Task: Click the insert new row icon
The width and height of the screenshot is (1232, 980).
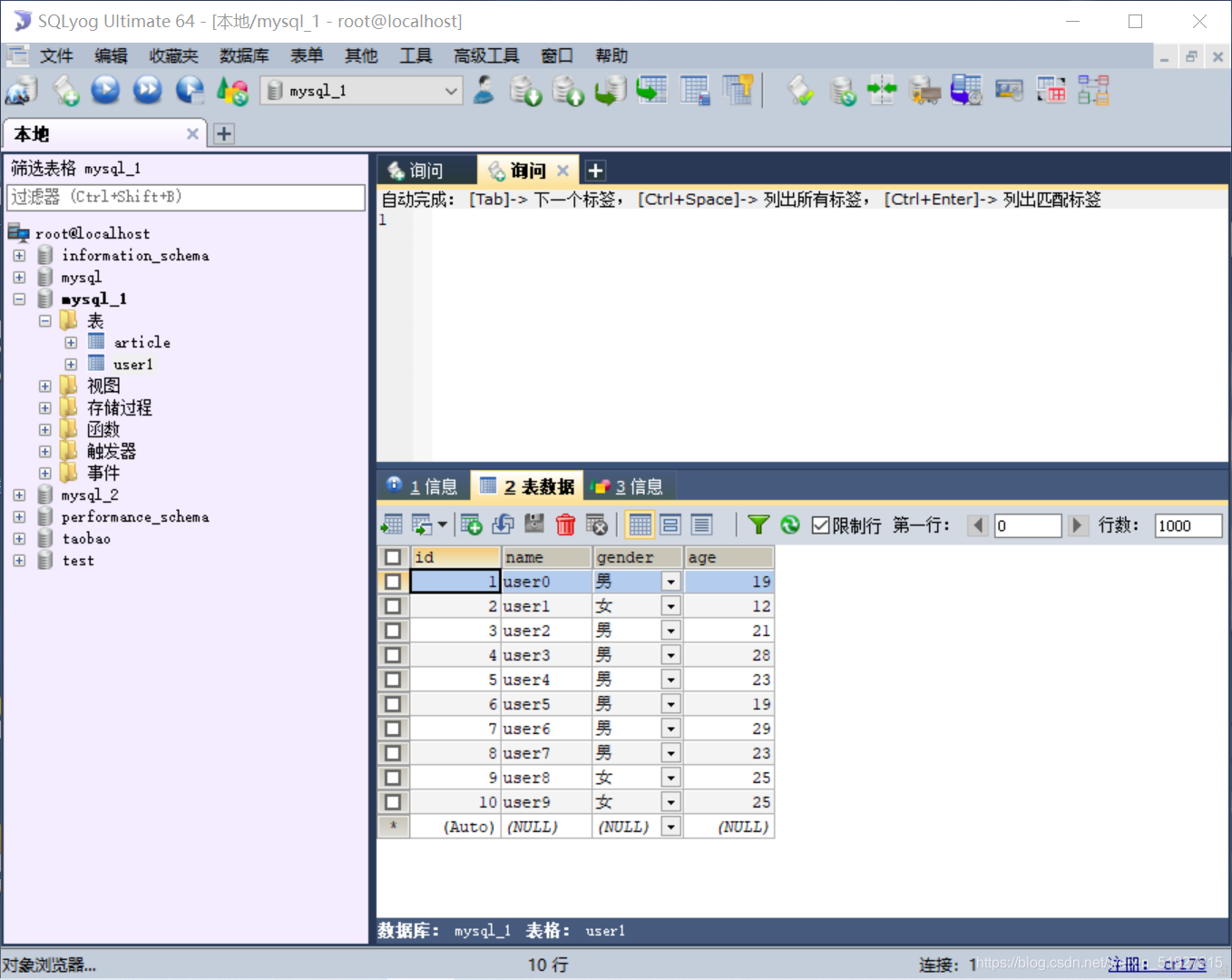Action: coord(471,524)
